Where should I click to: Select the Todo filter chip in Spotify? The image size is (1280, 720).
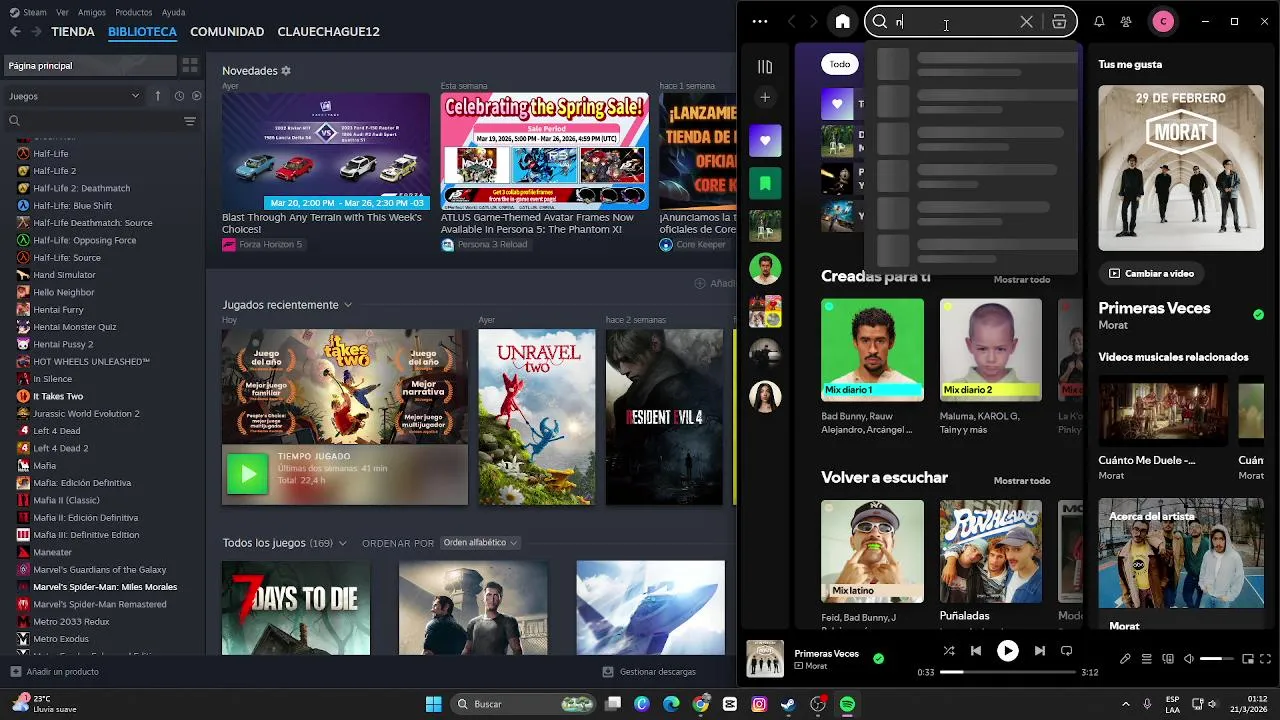click(x=840, y=64)
